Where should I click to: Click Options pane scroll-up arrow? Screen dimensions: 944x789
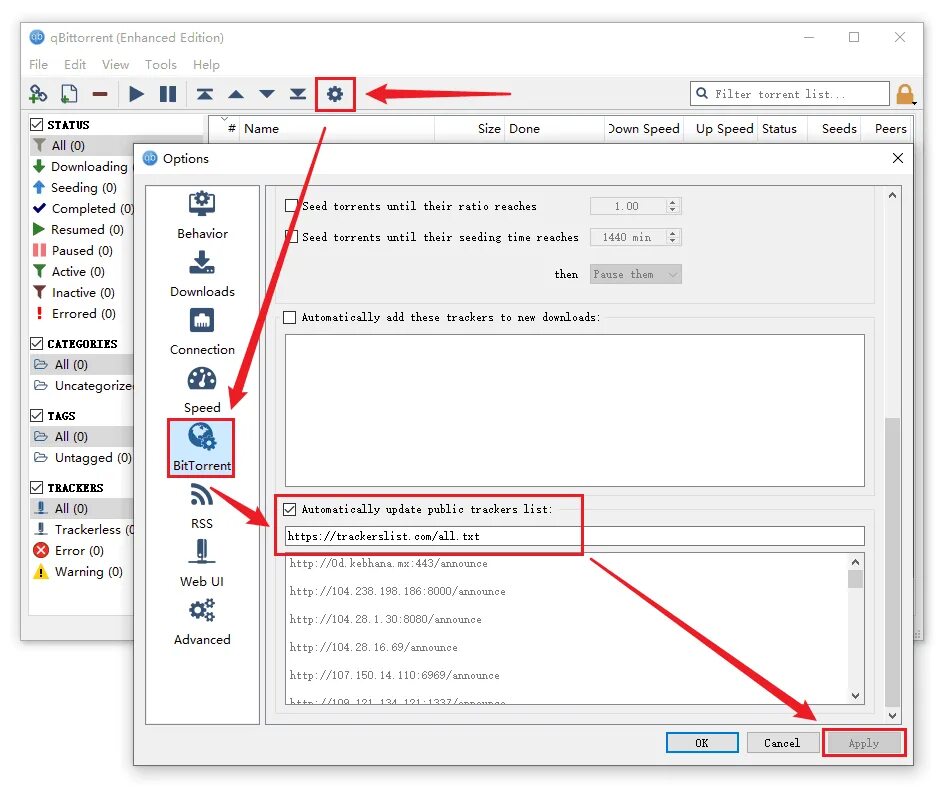click(892, 195)
